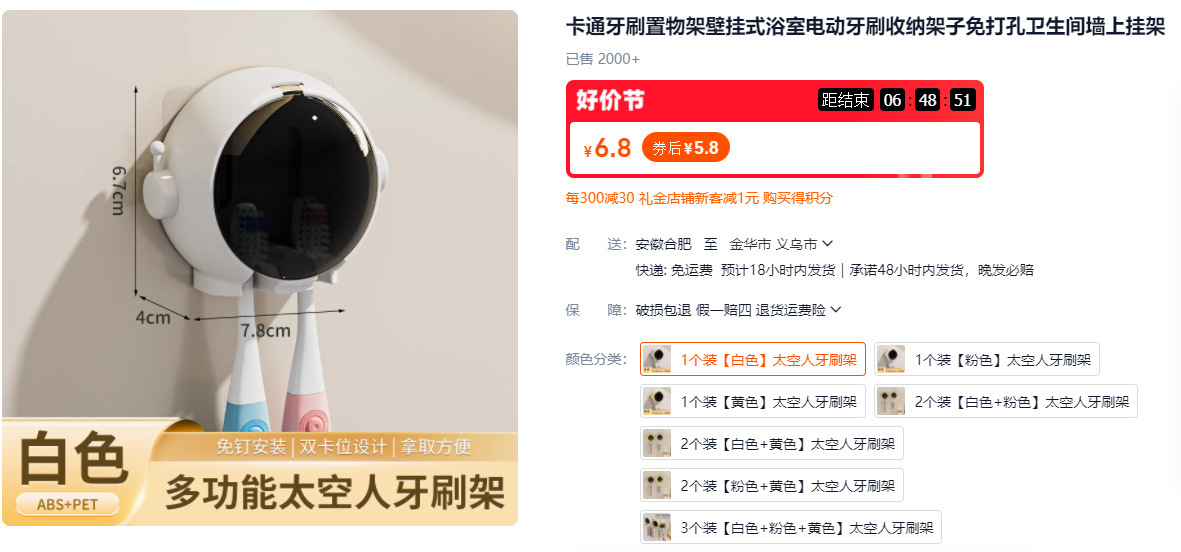Expand the 金华市 义乌市 delivery location dropdown
The width and height of the screenshot is (1181, 552).
pyautogui.click(x=781, y=244)
